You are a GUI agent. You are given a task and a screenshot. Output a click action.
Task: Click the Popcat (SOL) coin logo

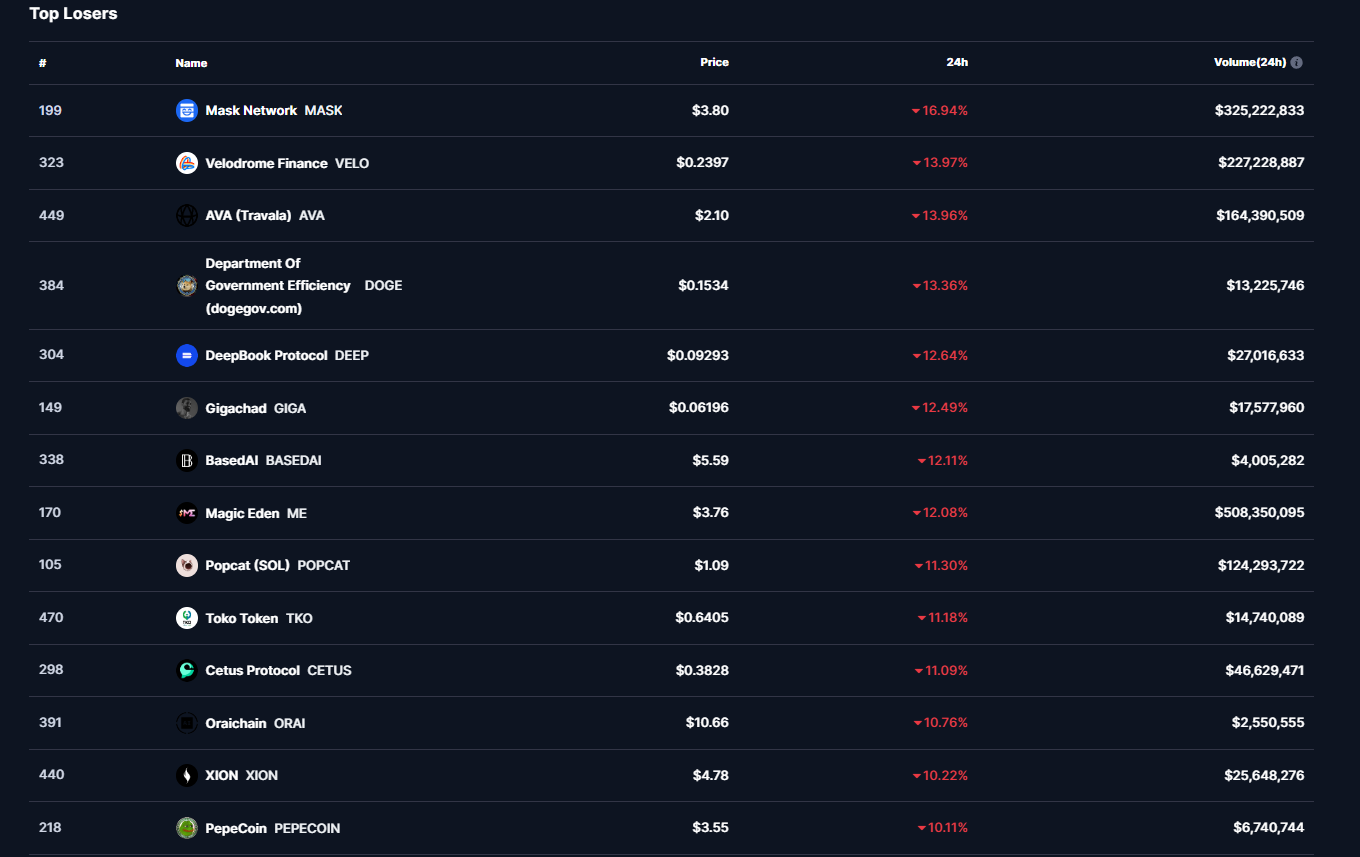[x=187, y=566]
